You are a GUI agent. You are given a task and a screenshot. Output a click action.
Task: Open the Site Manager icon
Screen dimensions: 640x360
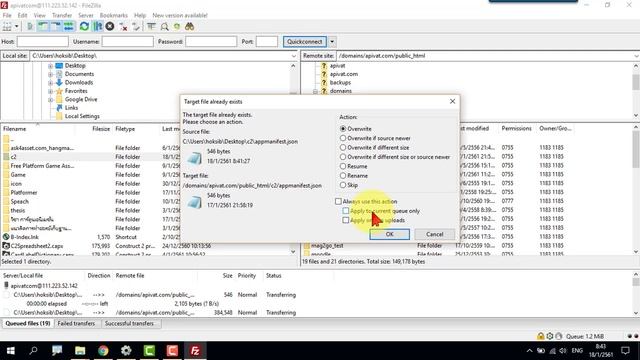click(7, 27)
